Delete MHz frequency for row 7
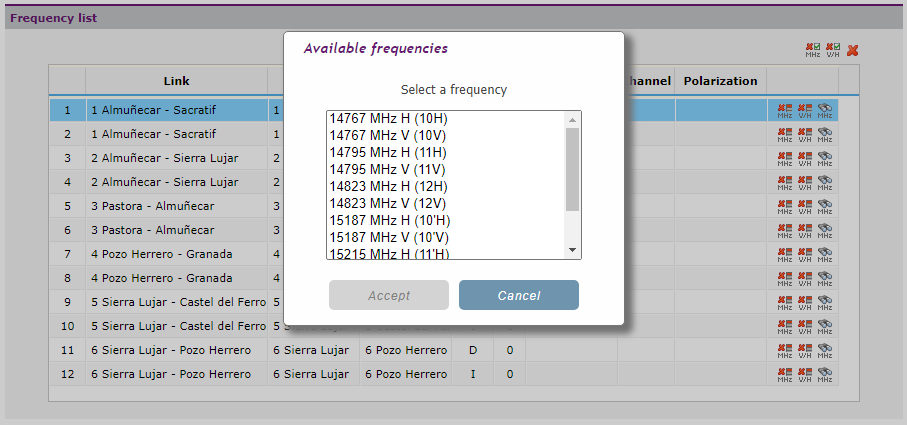Viewport: 907px width, 425px height. [785, 254]
